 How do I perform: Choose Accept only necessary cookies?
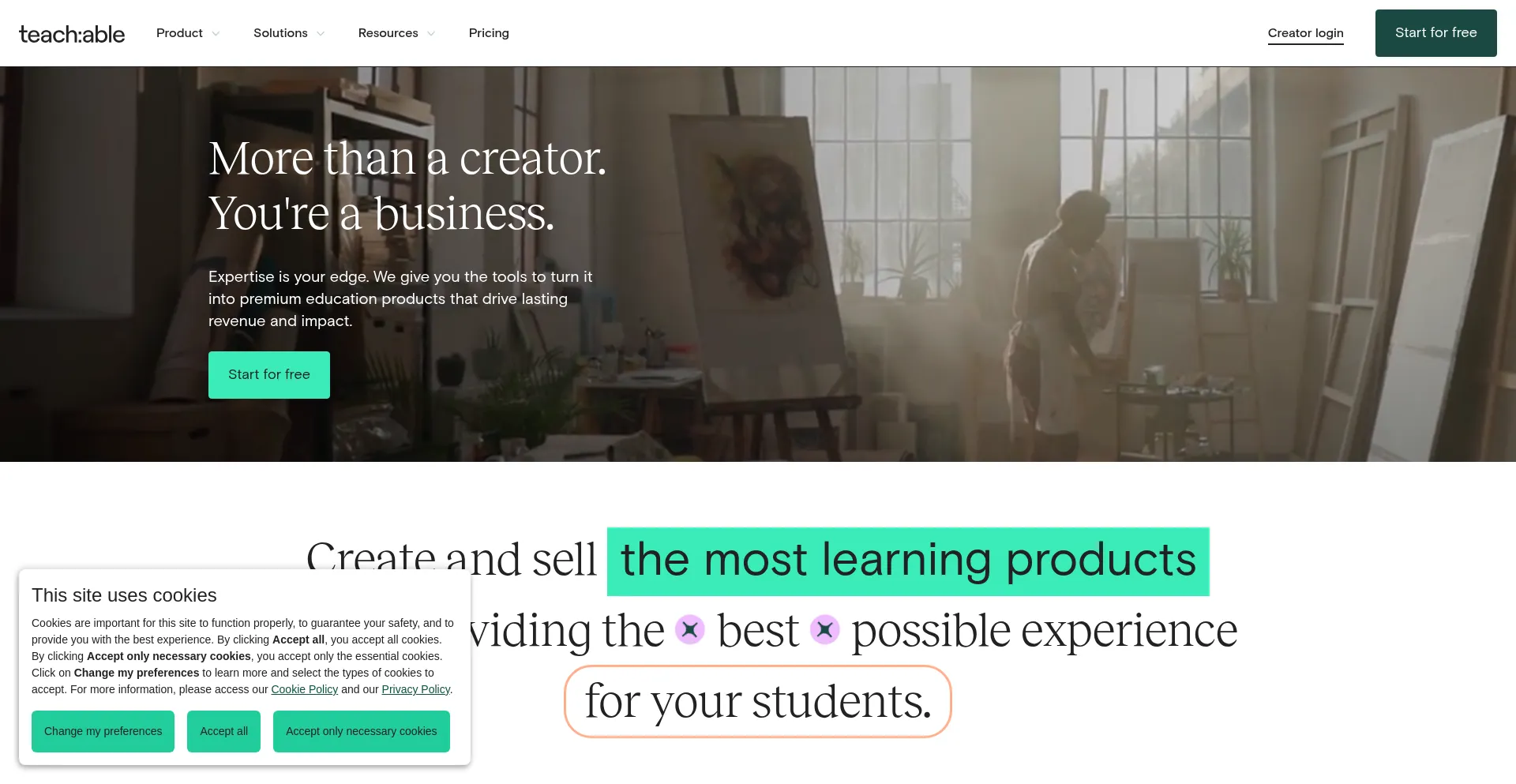[x=362, y=731]
